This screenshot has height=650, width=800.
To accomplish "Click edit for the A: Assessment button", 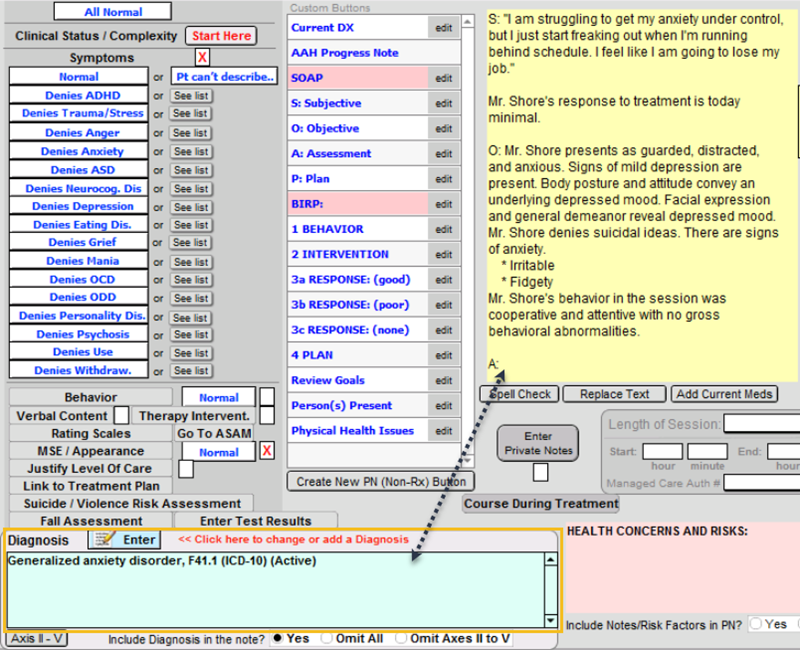I will tap(443, 154).
